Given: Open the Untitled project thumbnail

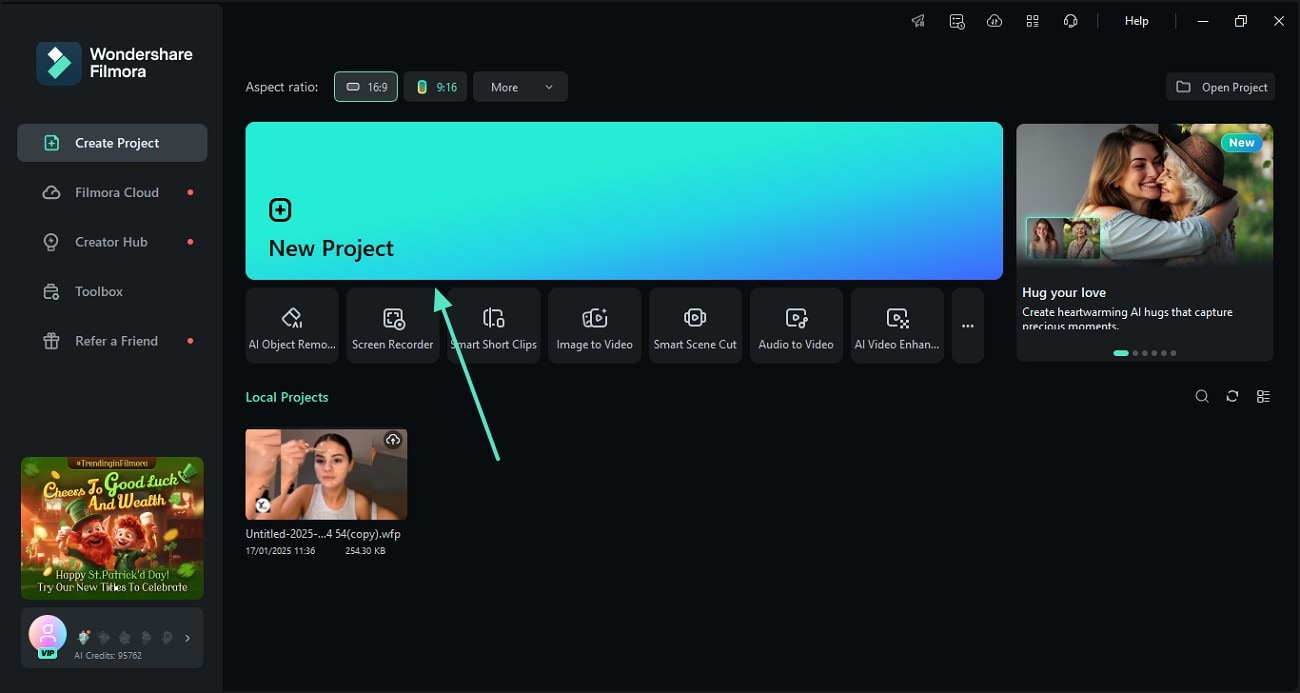Looking at the screenshot, I should pos(326,474).
